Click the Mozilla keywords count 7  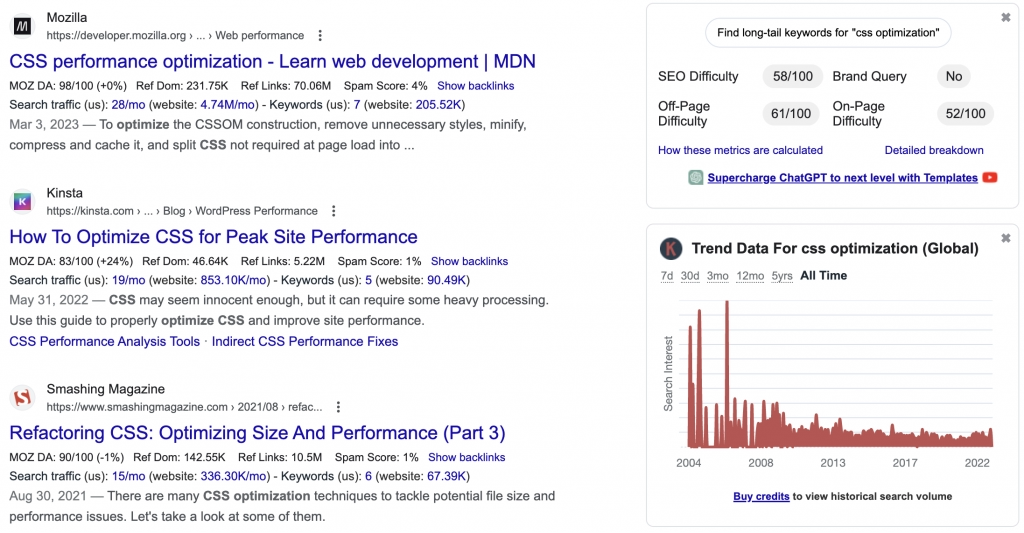(x=357, y=105)
